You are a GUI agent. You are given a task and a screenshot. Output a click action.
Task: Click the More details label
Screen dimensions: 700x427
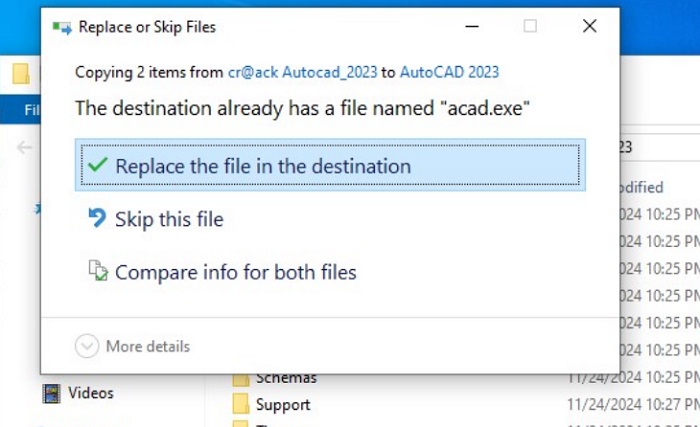pyautogui.click(x=148, y=347)
